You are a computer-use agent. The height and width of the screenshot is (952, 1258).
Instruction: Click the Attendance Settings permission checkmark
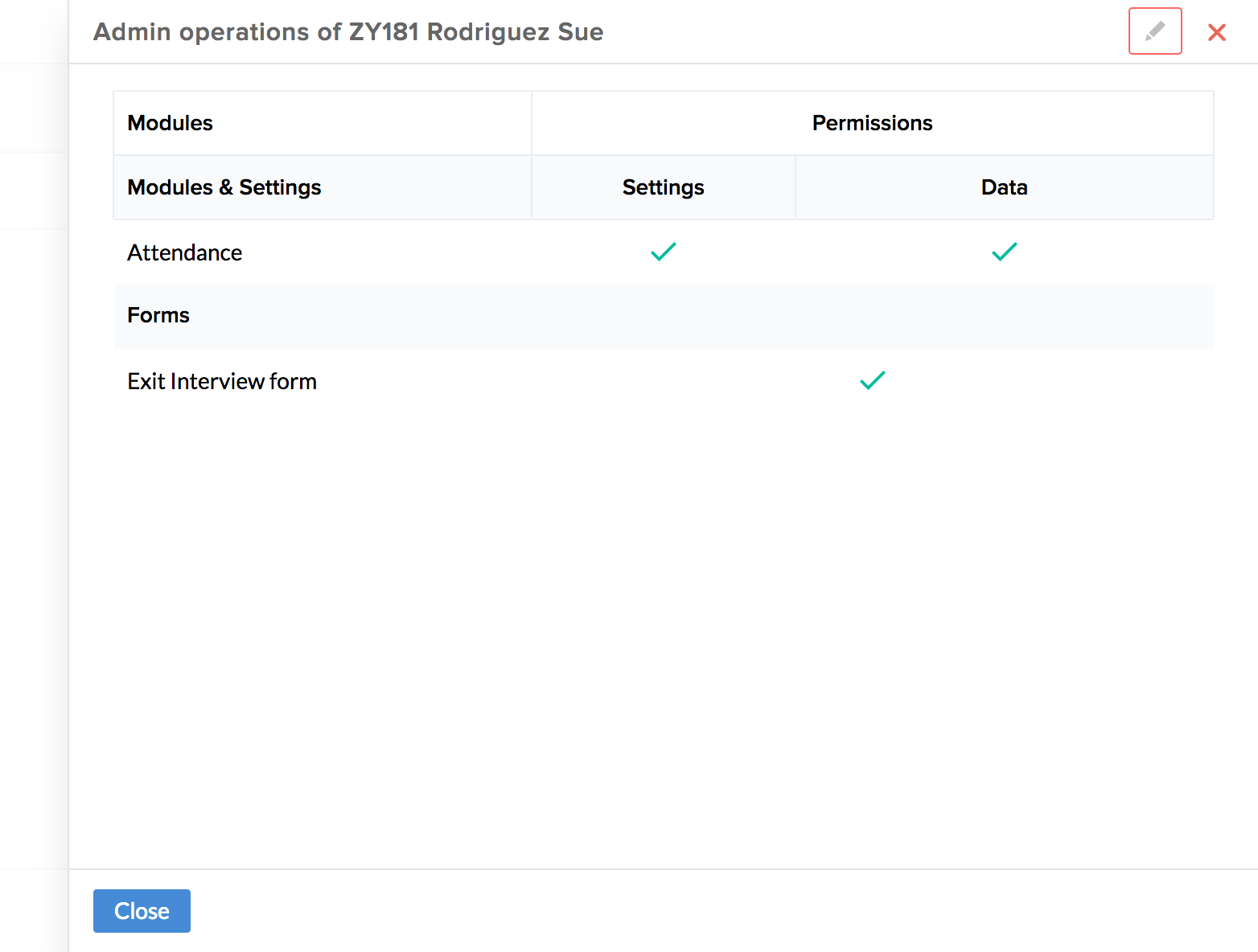[664, 252]
